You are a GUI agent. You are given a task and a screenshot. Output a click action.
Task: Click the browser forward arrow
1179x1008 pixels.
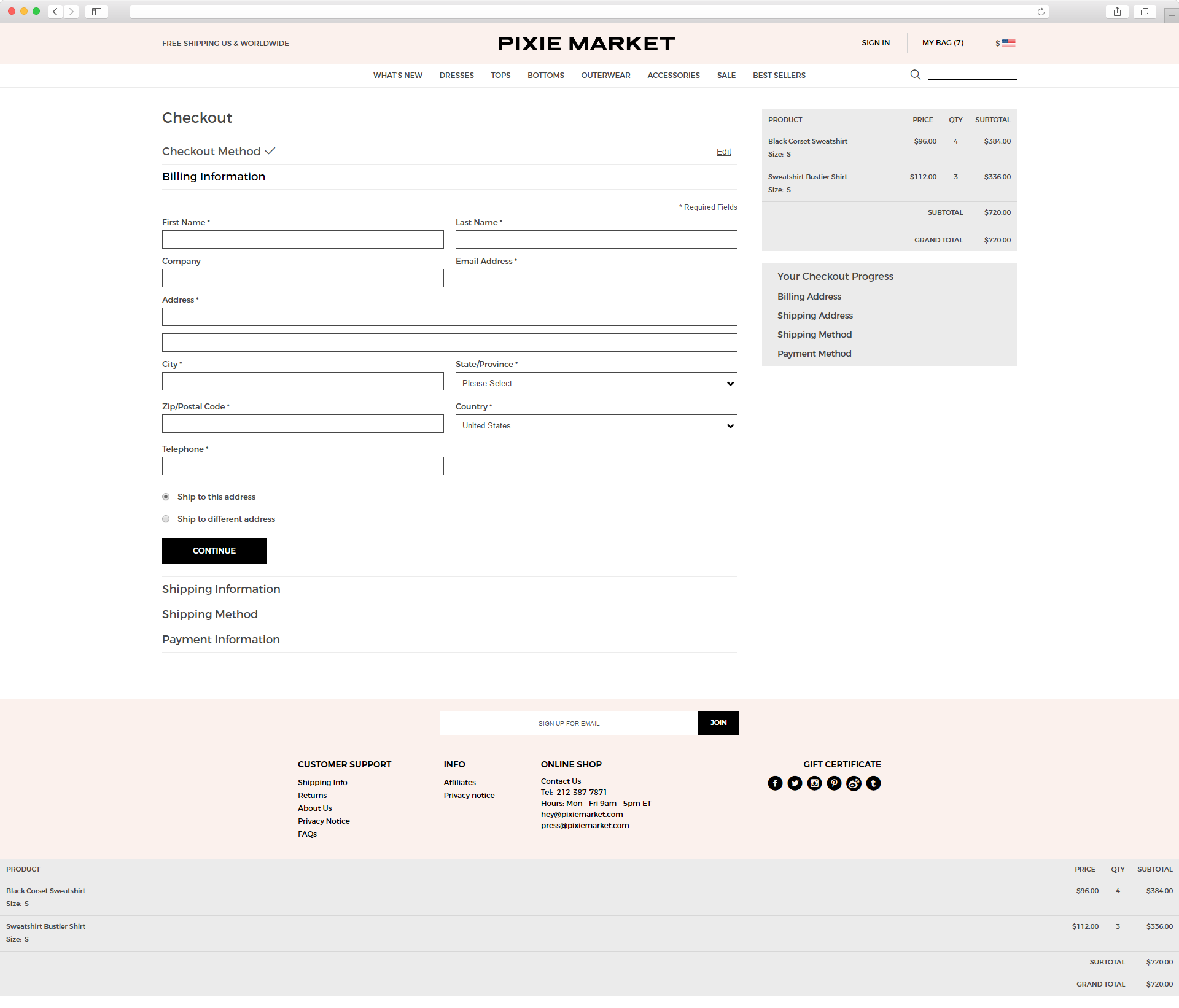[x=71, y=12]
